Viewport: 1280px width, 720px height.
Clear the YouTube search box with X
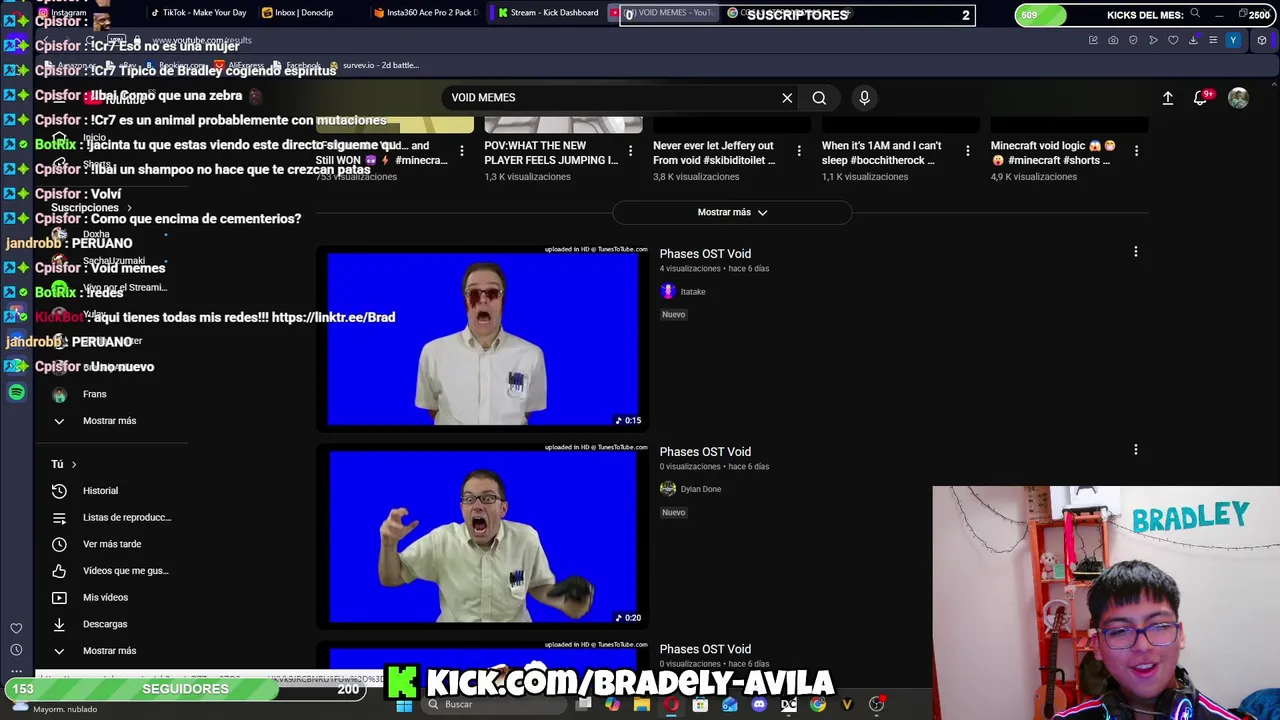[x=787, y=98]
